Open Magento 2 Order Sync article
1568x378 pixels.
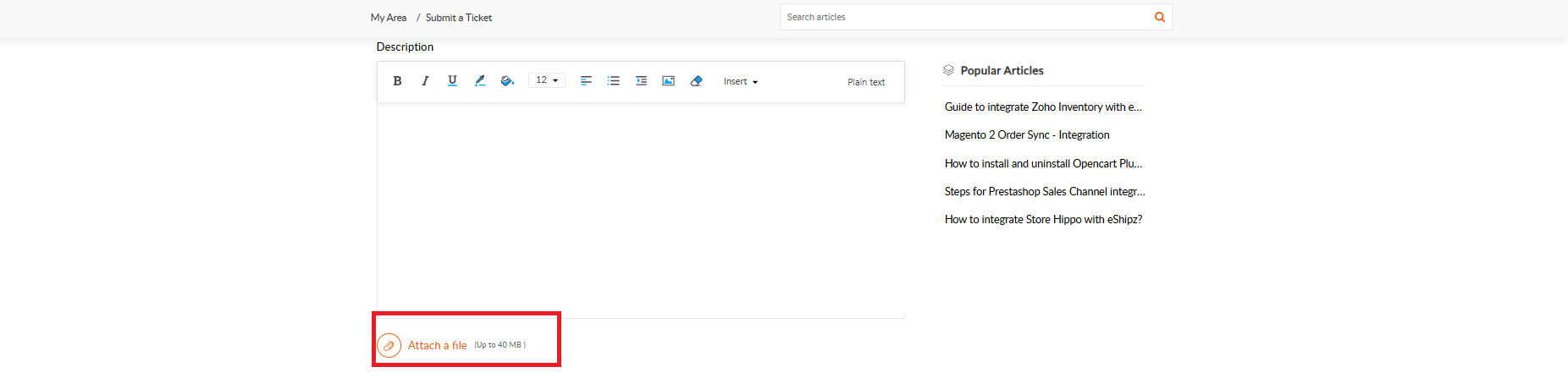1027,135
